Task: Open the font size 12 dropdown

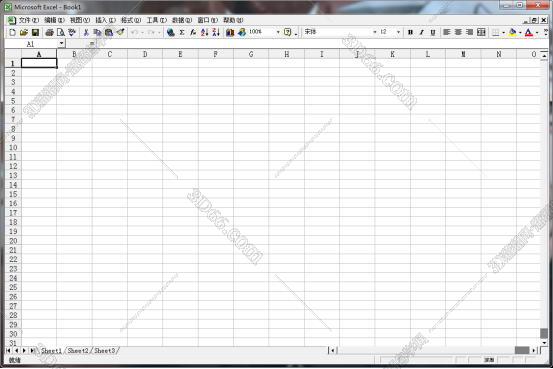Action: tap(398, 32)
